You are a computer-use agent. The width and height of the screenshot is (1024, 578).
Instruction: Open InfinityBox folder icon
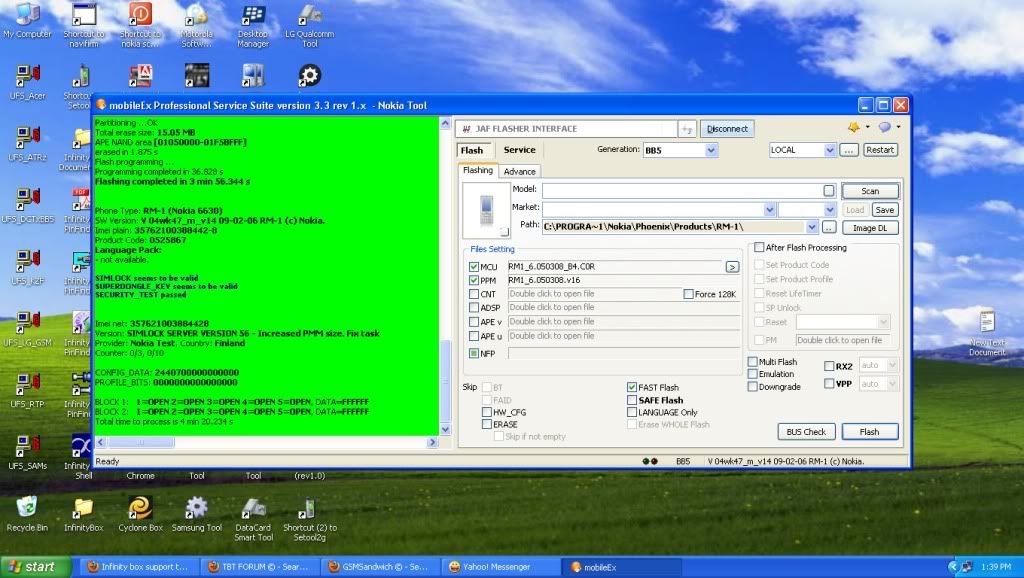point(84,514)
